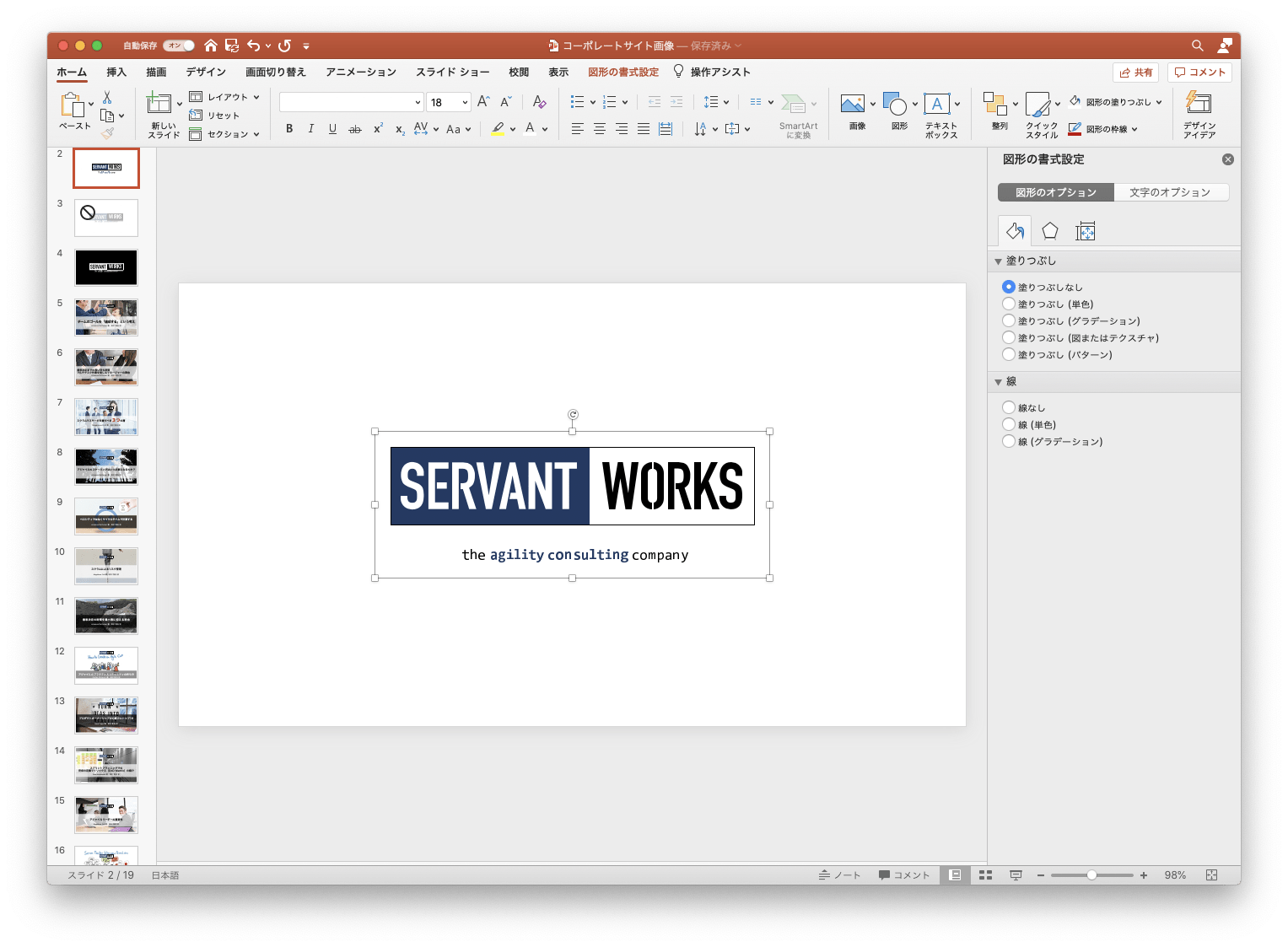
Task: Start slideshow from status bar icon
Action: click(x=1016, y=875)
